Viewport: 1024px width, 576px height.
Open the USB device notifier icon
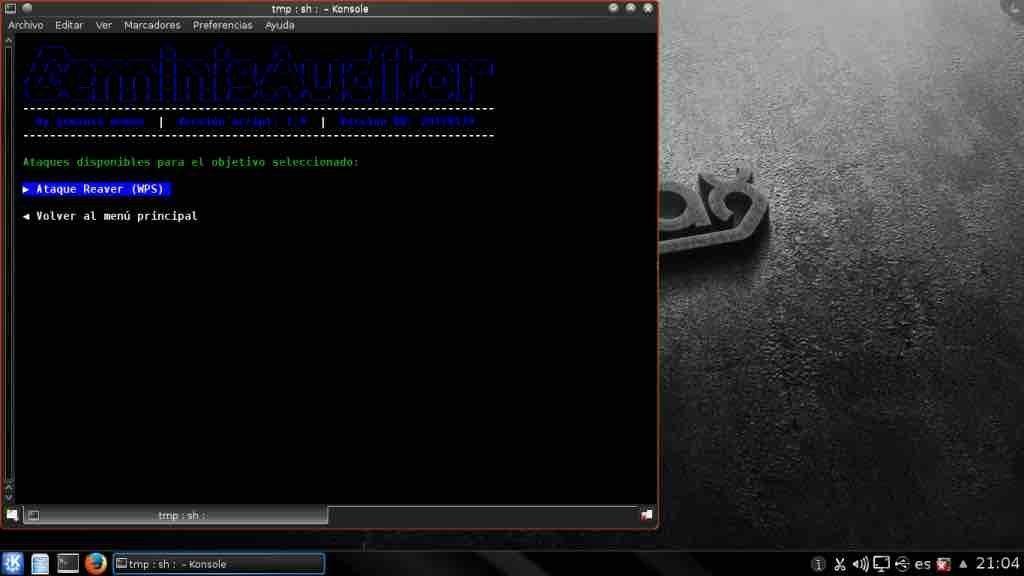[902, 564]
